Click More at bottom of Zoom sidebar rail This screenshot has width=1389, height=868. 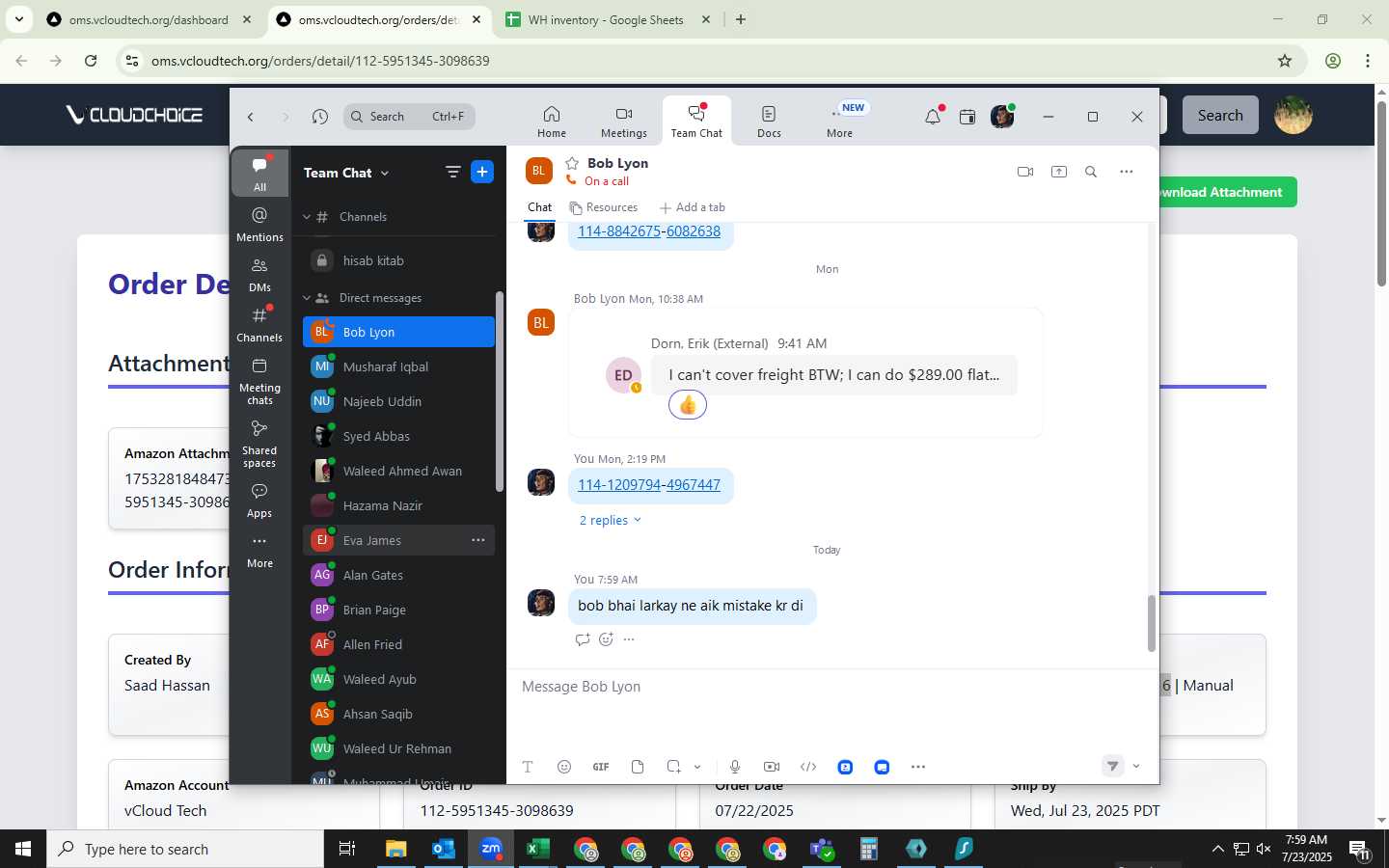click(x=259, y=551)
